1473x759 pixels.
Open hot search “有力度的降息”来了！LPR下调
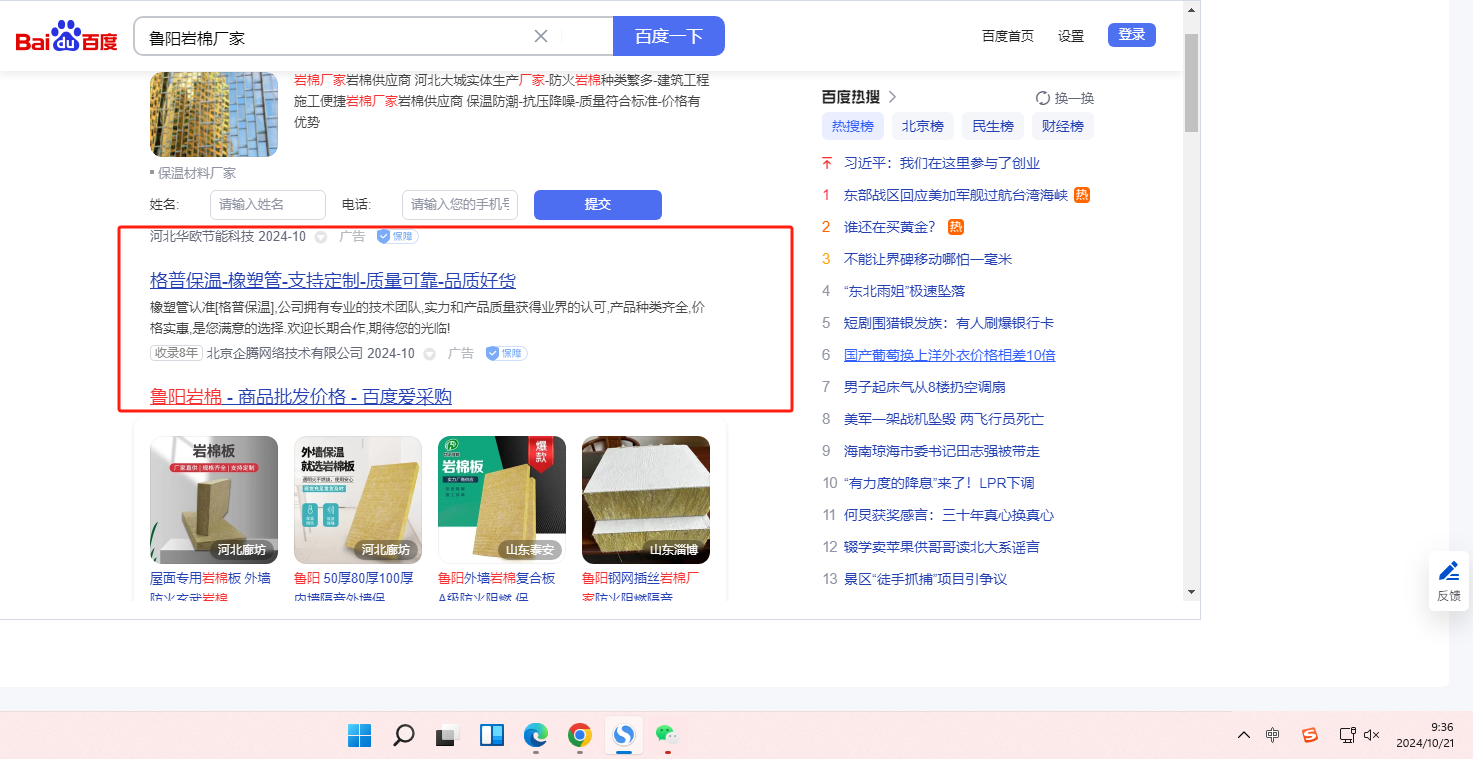pos(939,483)
